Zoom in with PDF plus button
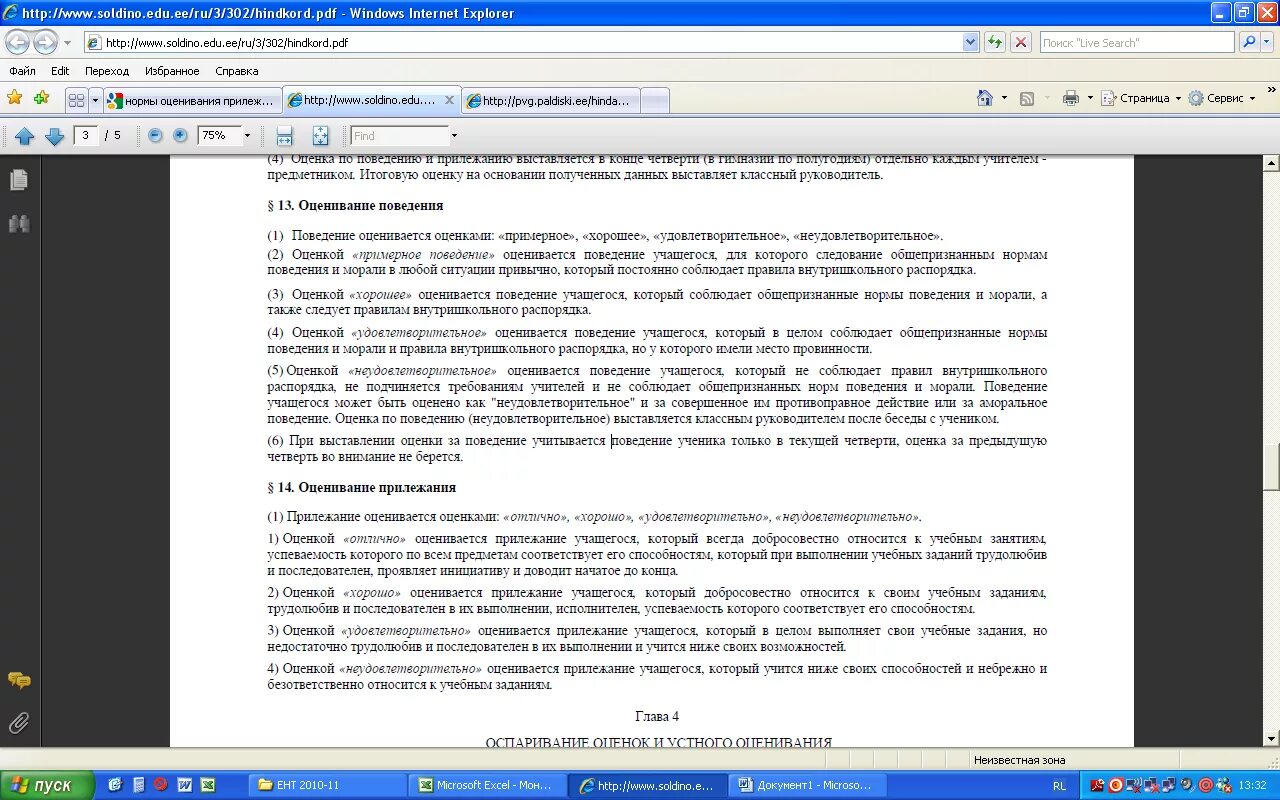This screenshot has height=800, width=1280. point(180,135)
